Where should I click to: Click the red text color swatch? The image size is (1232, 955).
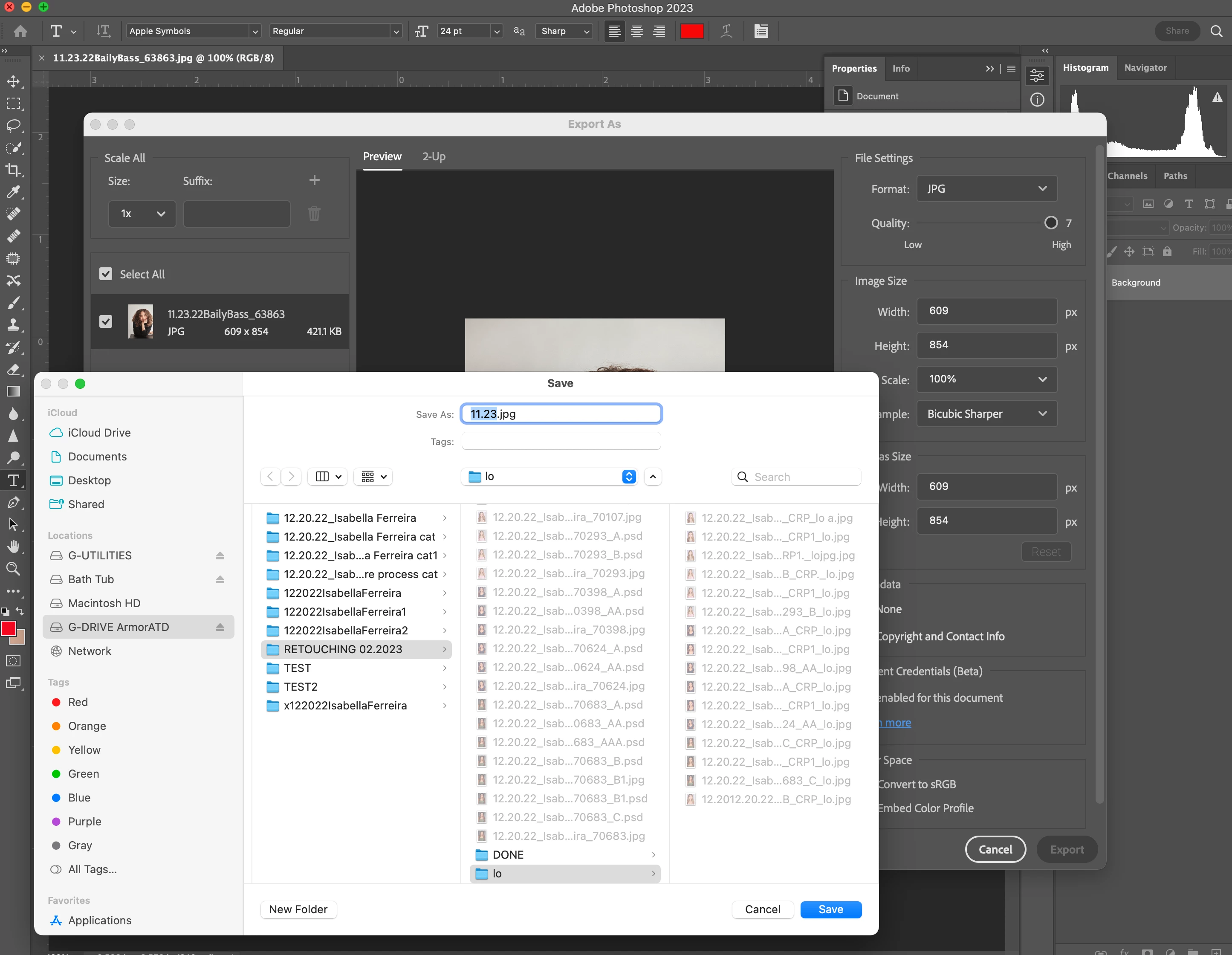691,31
